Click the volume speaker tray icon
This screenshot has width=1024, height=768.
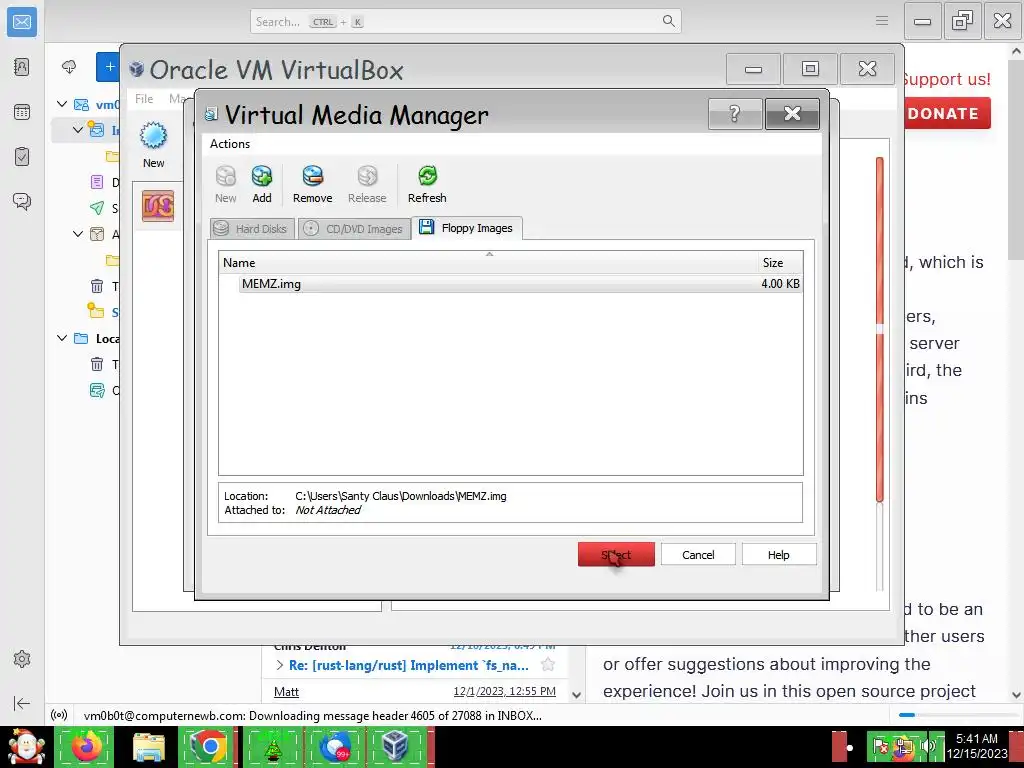pyautogui.click(x=927, y=745)
